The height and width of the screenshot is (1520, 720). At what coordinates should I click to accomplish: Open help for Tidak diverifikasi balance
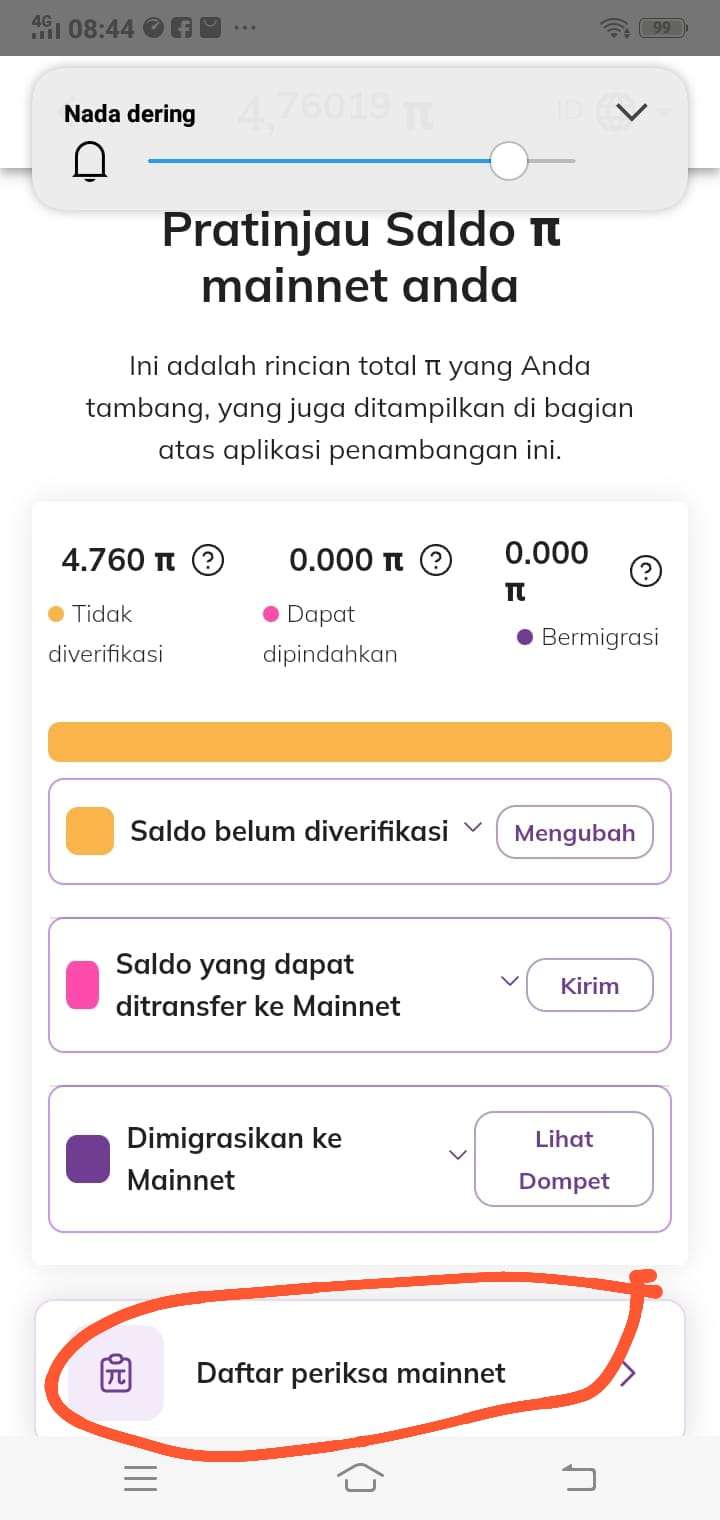tap(207, 560)
